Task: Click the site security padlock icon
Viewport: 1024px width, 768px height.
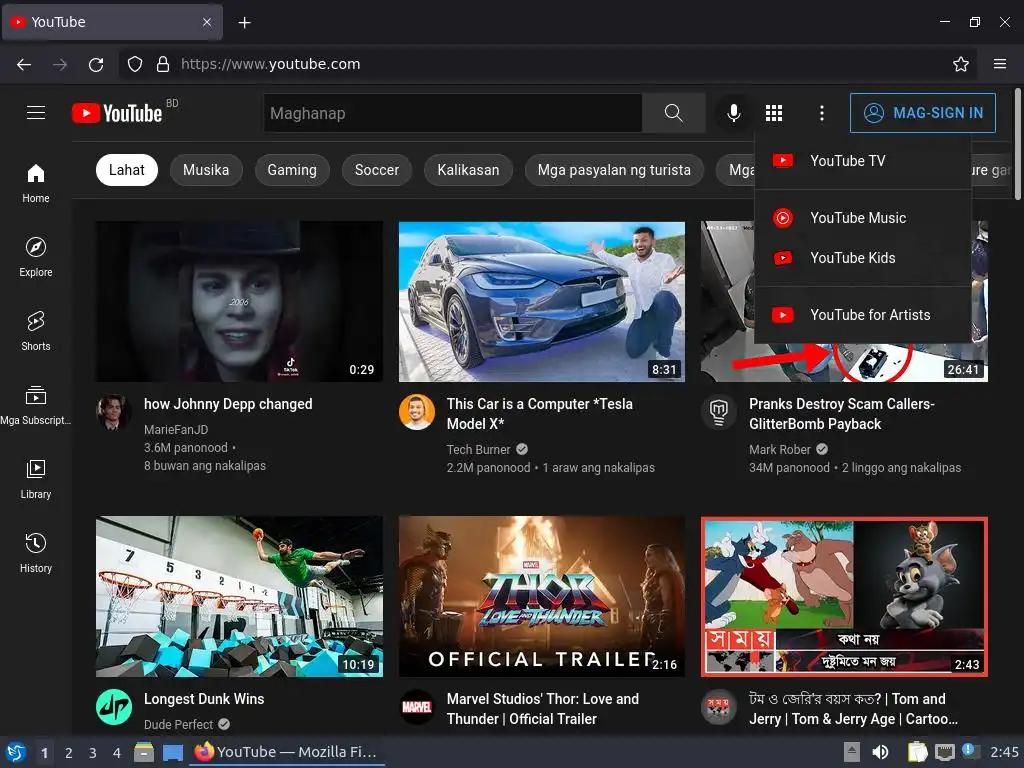Action: point(163,64)
